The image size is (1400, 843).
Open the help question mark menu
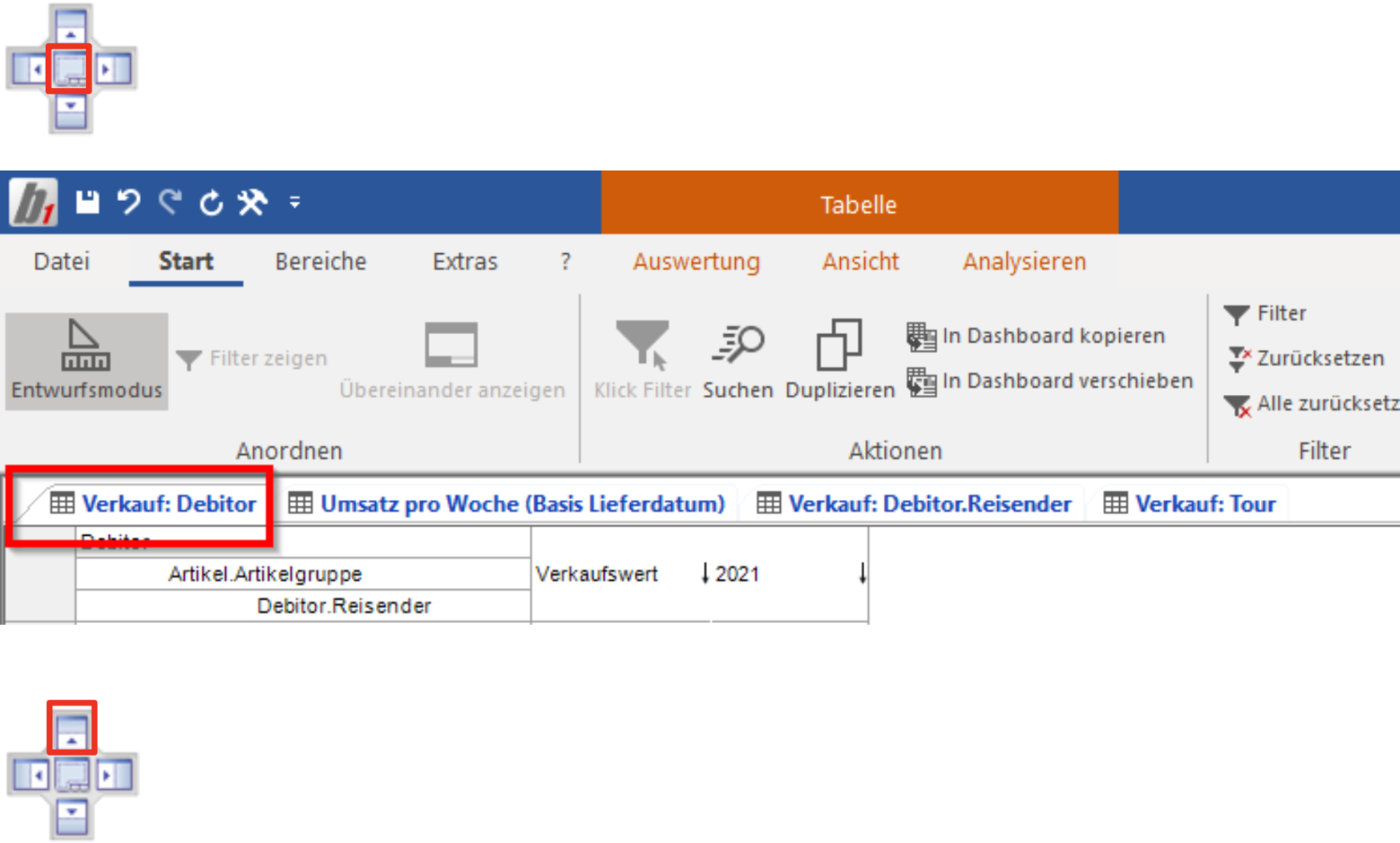[x=566, y=262]
